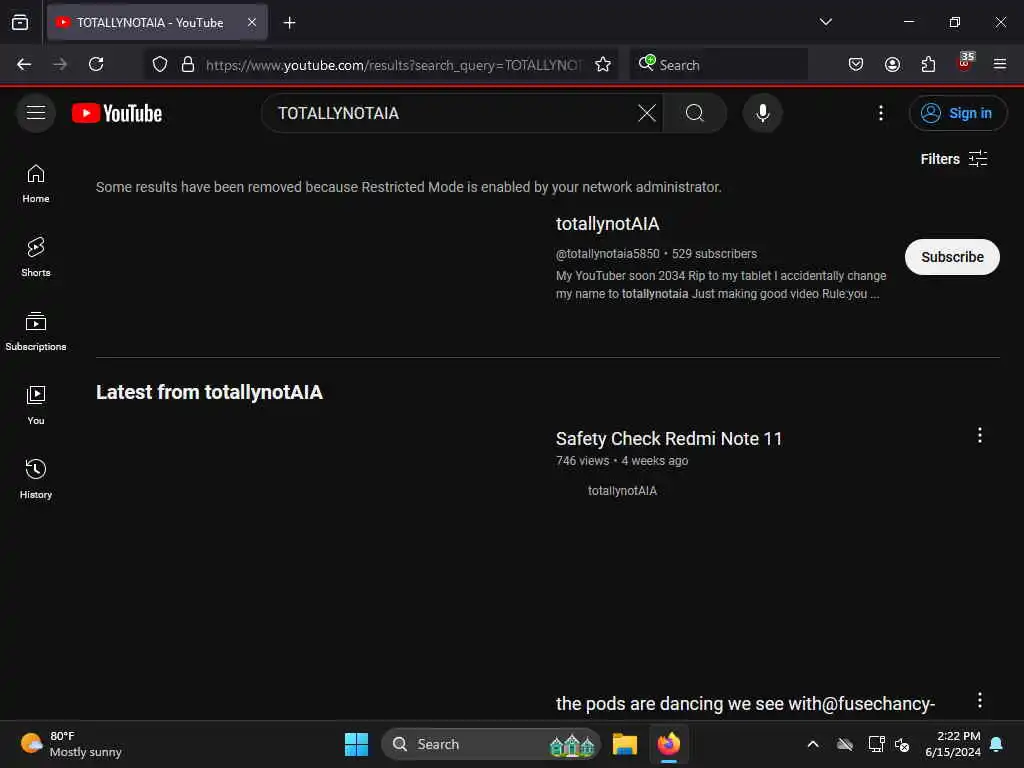Open the Windows Start menu
Image resolution: width=1024 pixels, height=768 pixels.
coord(357,744)
